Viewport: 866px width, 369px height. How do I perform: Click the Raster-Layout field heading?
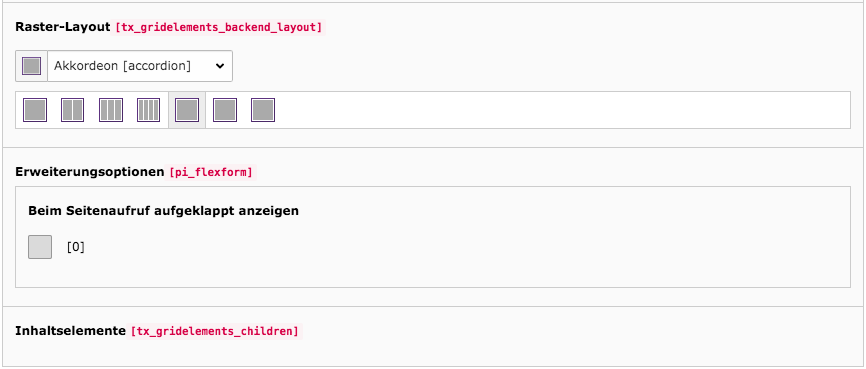pyautogui.click(x=63, y=27)
